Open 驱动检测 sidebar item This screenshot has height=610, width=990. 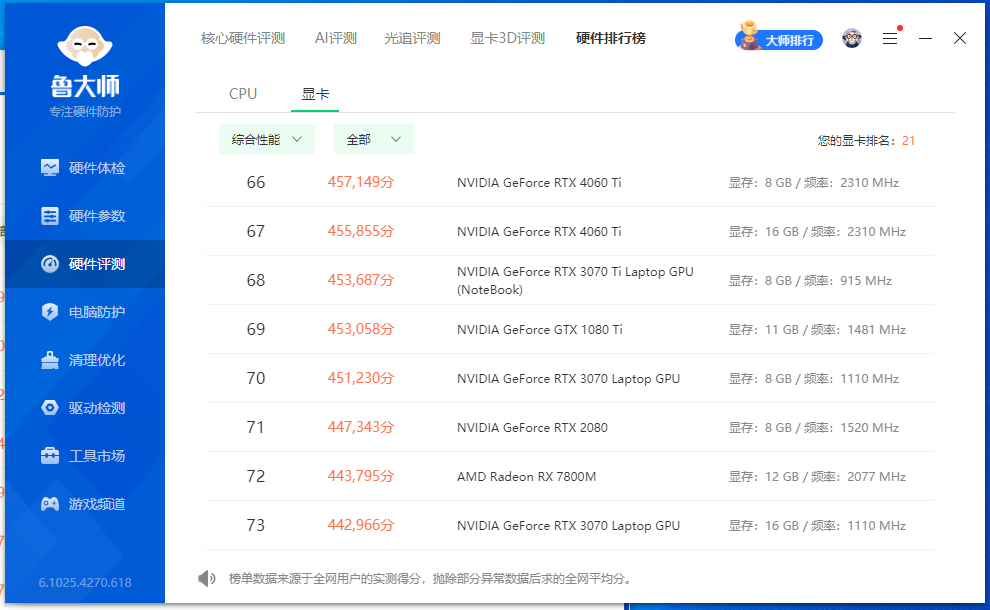pyautogui.click(x=85, y=408)
